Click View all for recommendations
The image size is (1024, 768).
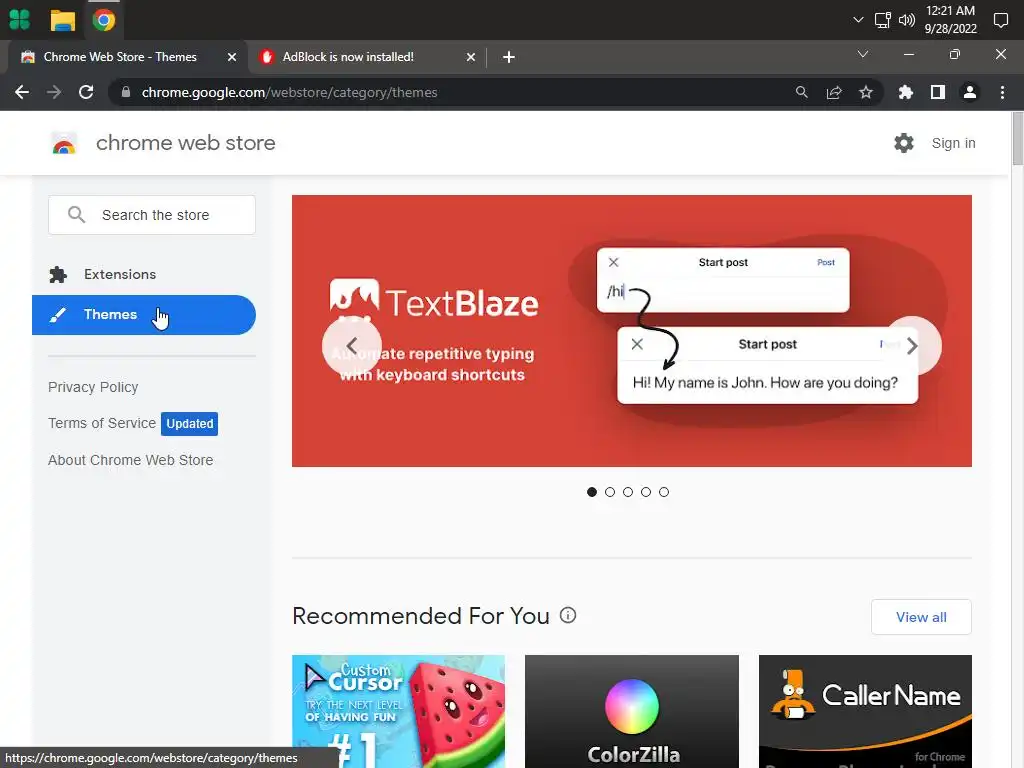921,617
